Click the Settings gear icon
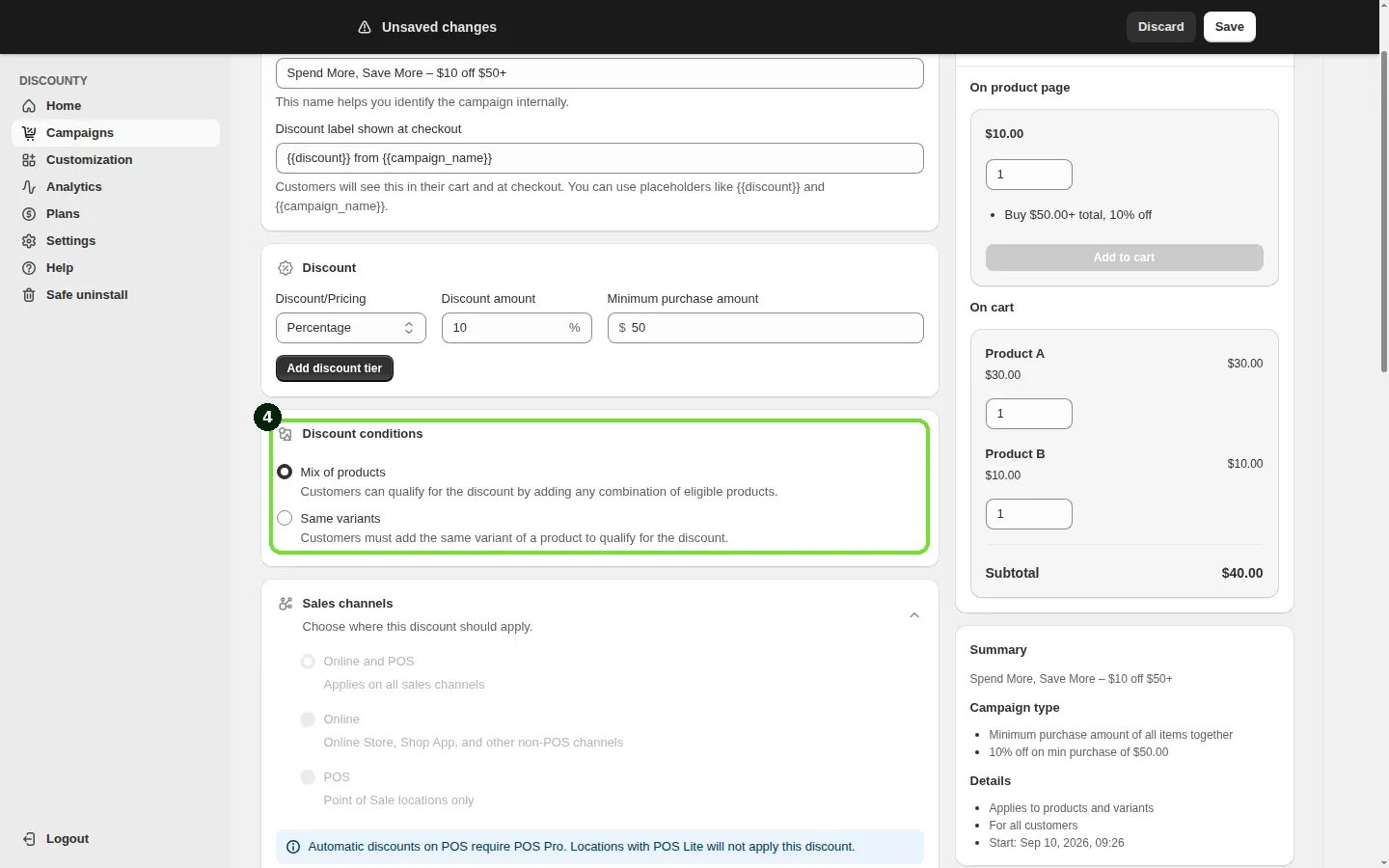Screen dimensions: 1389x868 (x=29, y=241)
